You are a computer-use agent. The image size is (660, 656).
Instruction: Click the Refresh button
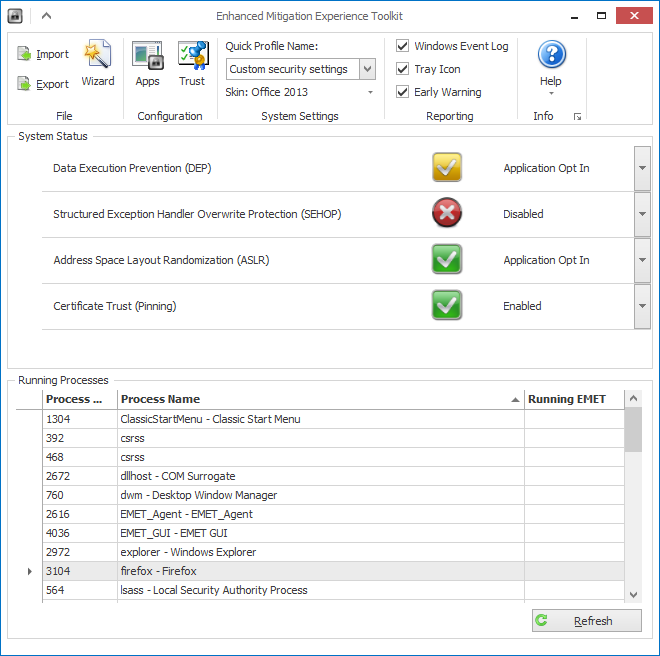[x=587, y=621]
